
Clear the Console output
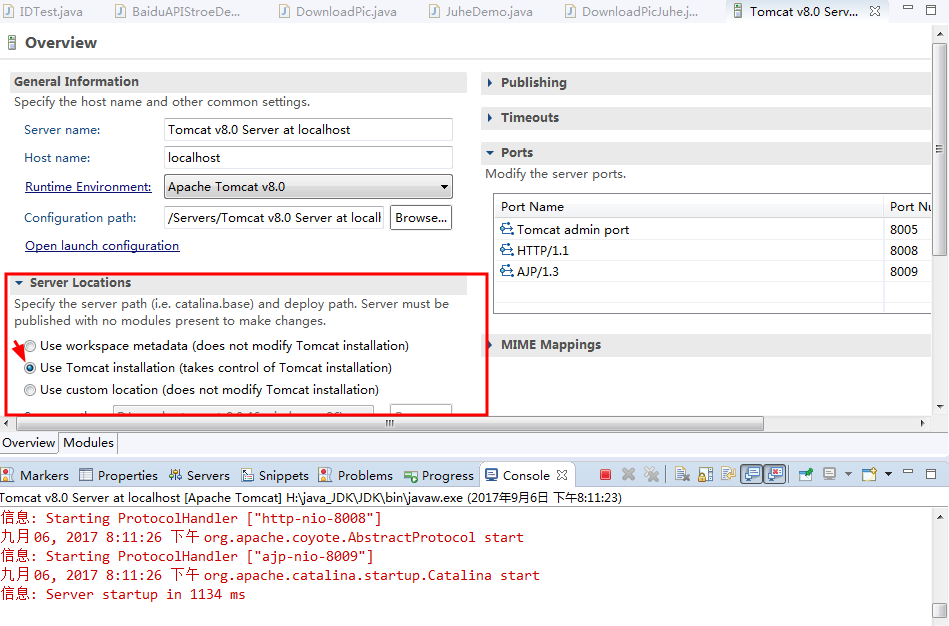pyautogui.click(x=682, y=475)
